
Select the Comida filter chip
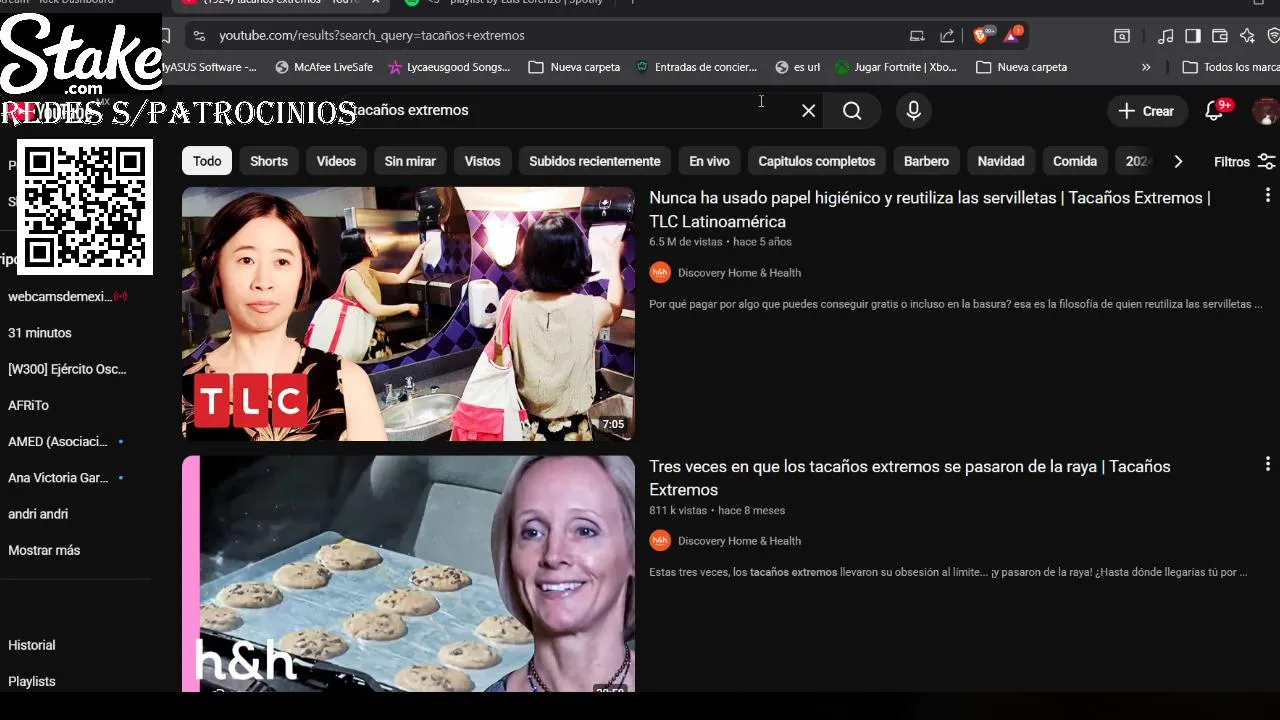point(1075,161)
